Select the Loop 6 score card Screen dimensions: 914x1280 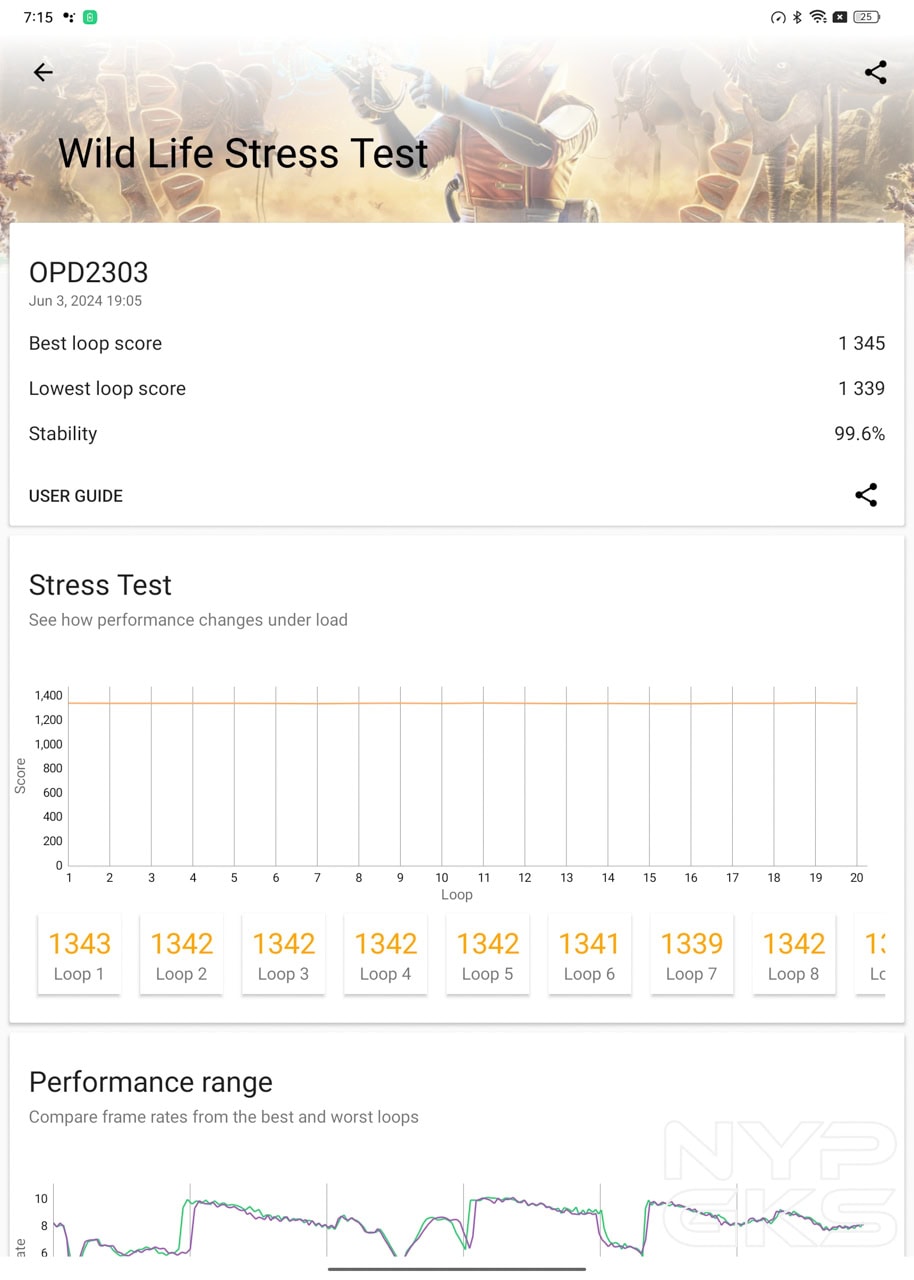pyautogui.click(x=590, y=954)
